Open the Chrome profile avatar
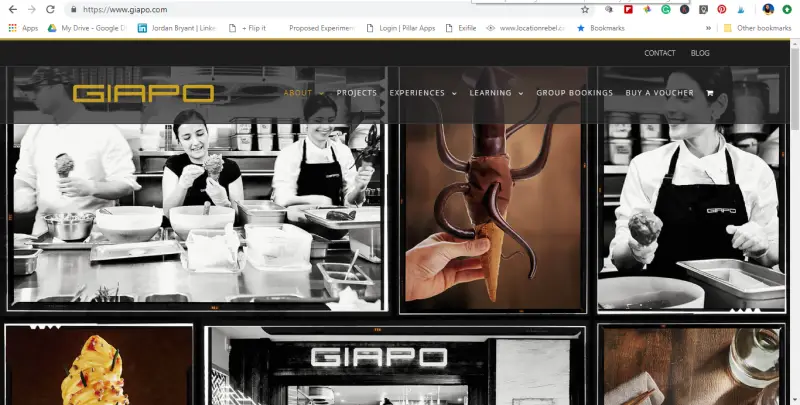This screenshot has width=800, height=405. (768, 9)
